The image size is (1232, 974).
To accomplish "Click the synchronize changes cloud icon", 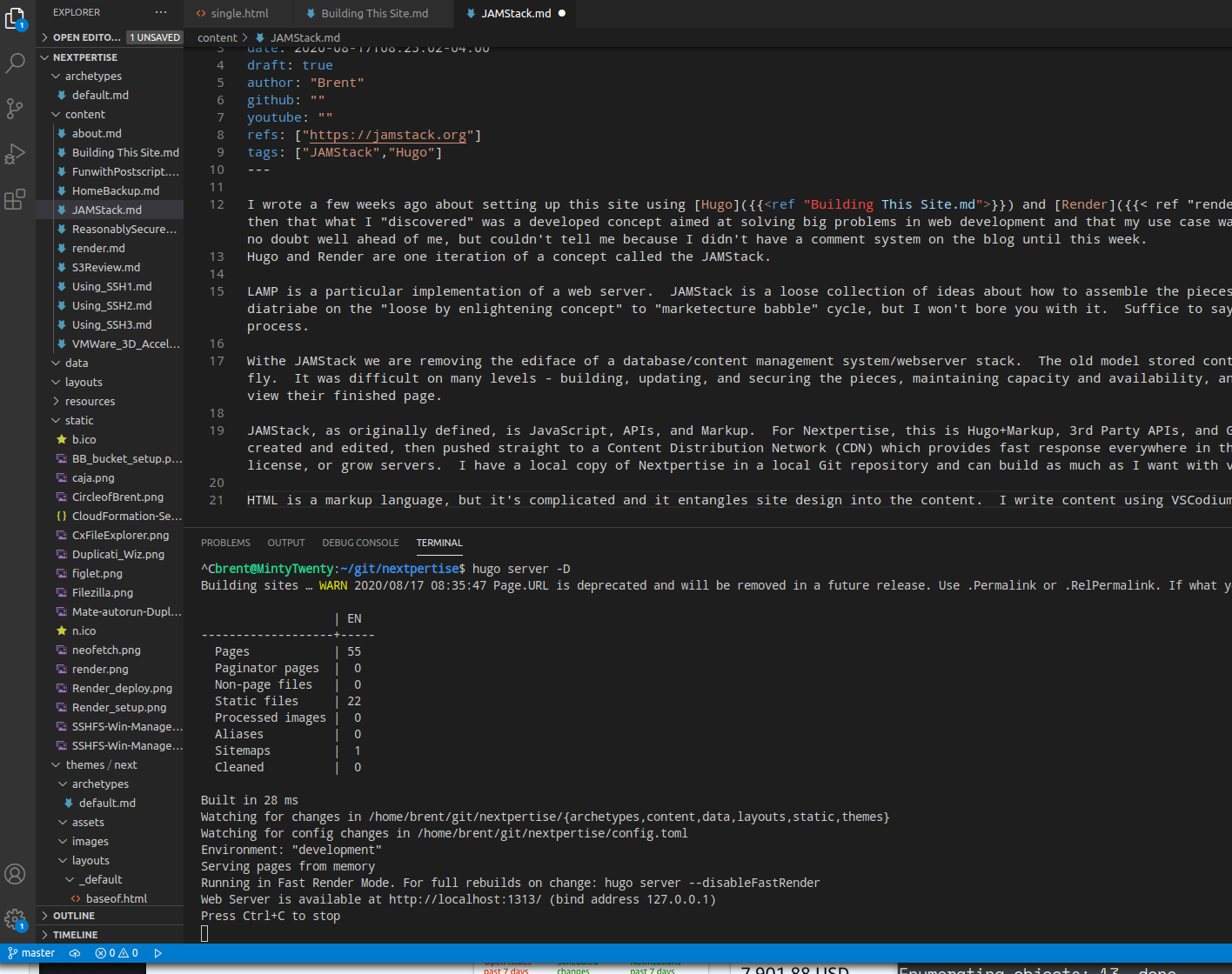I will 75,953.
